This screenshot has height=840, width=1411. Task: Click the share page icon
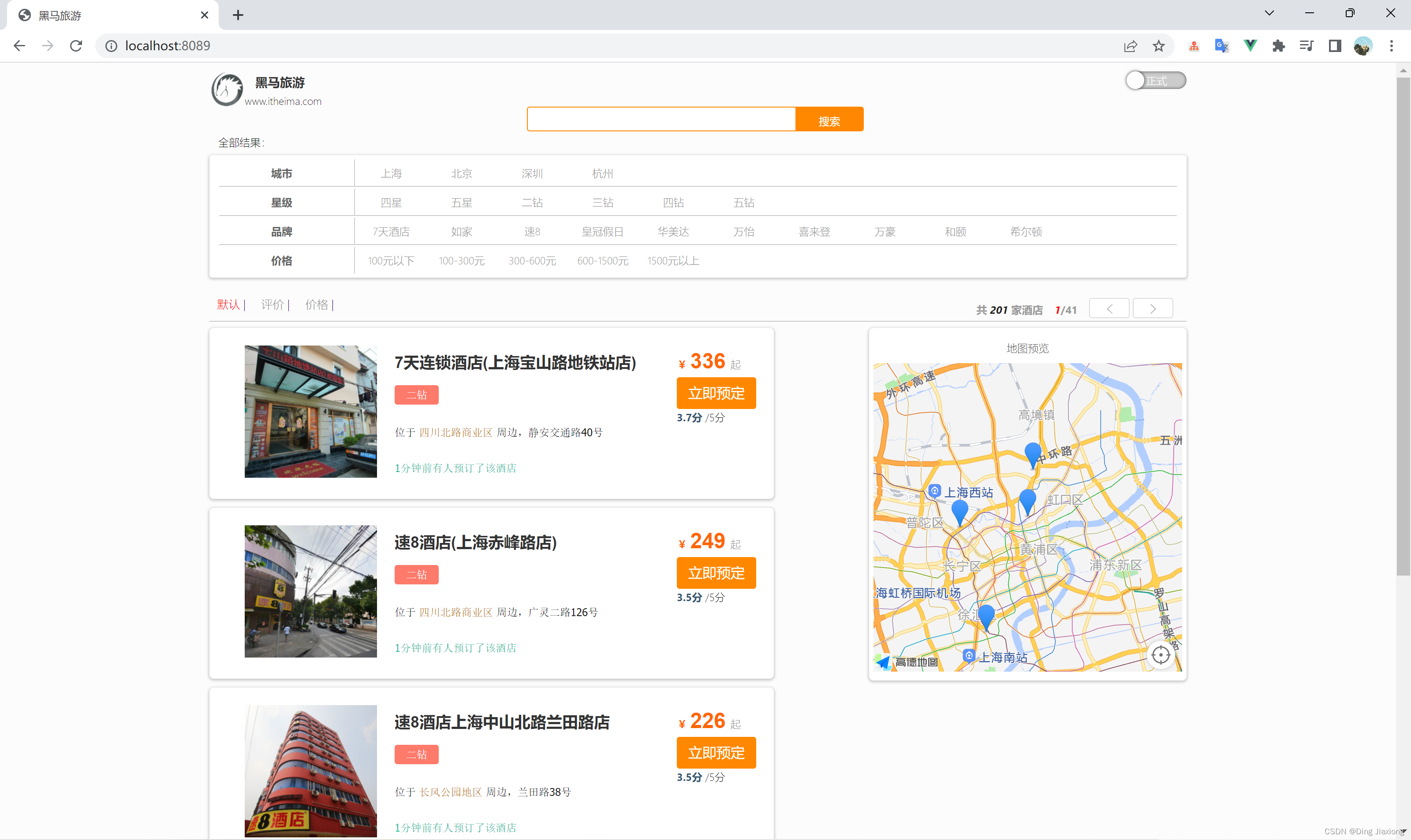1130,46
